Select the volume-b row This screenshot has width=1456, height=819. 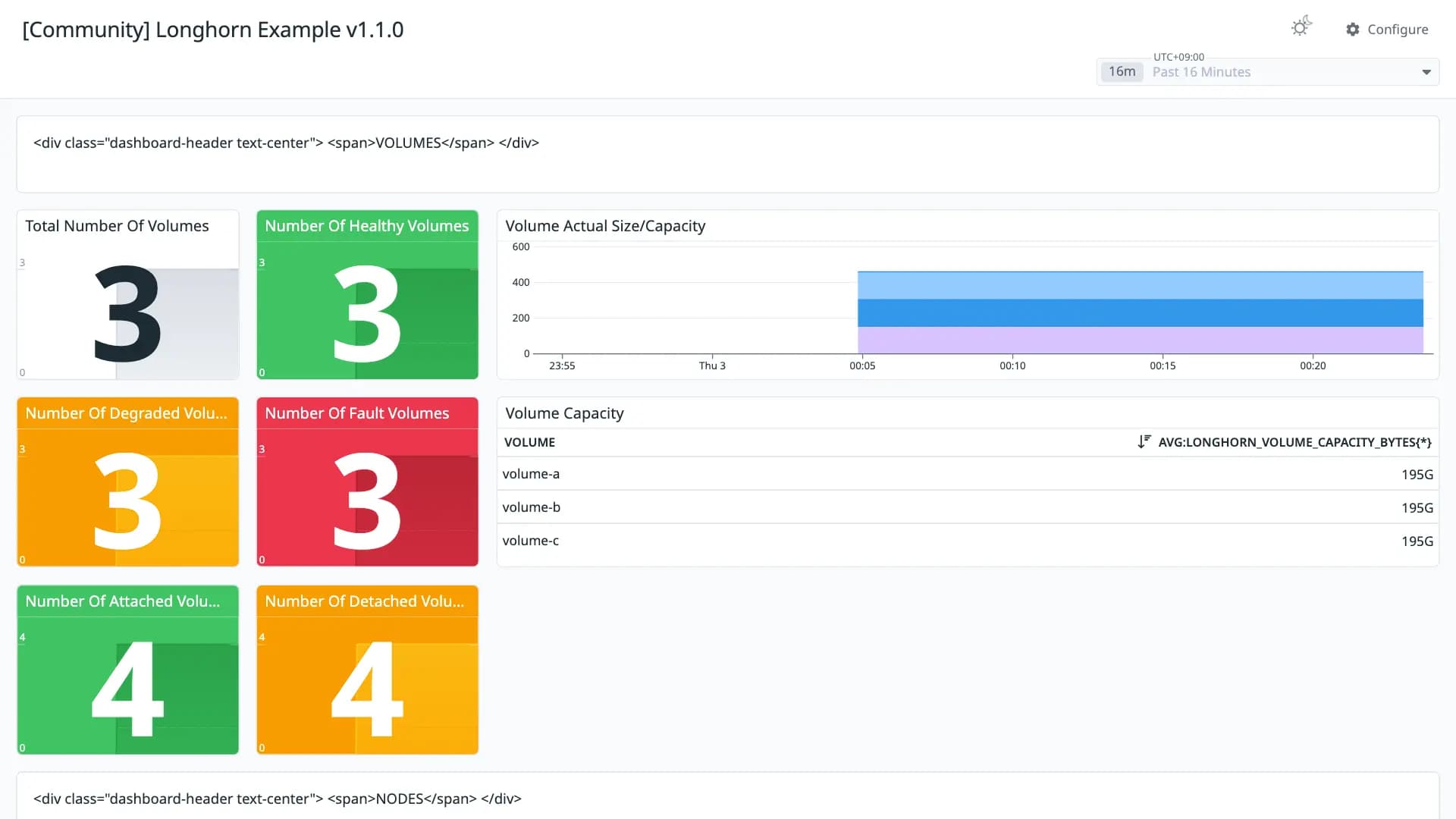(968, 507)
